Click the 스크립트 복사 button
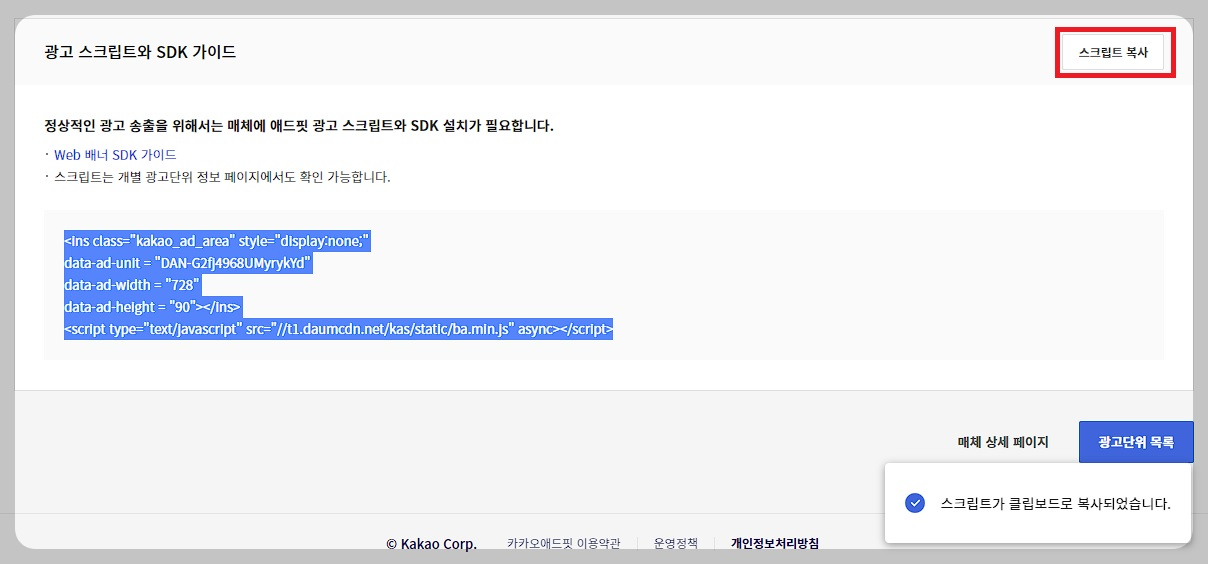 coord(1113,52)
